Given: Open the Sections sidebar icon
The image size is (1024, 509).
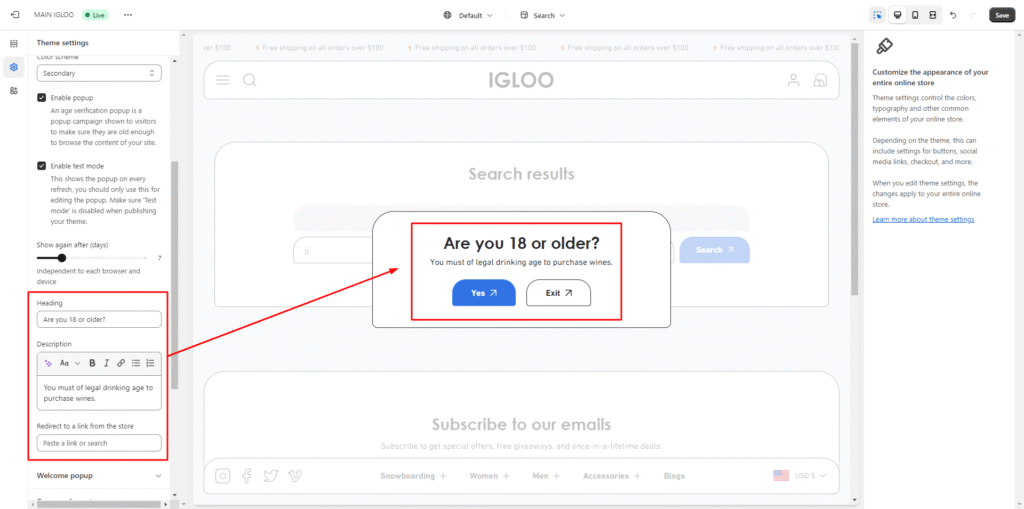Looking at the screenshot, I should pyautogui.click(x=14, y=44).
